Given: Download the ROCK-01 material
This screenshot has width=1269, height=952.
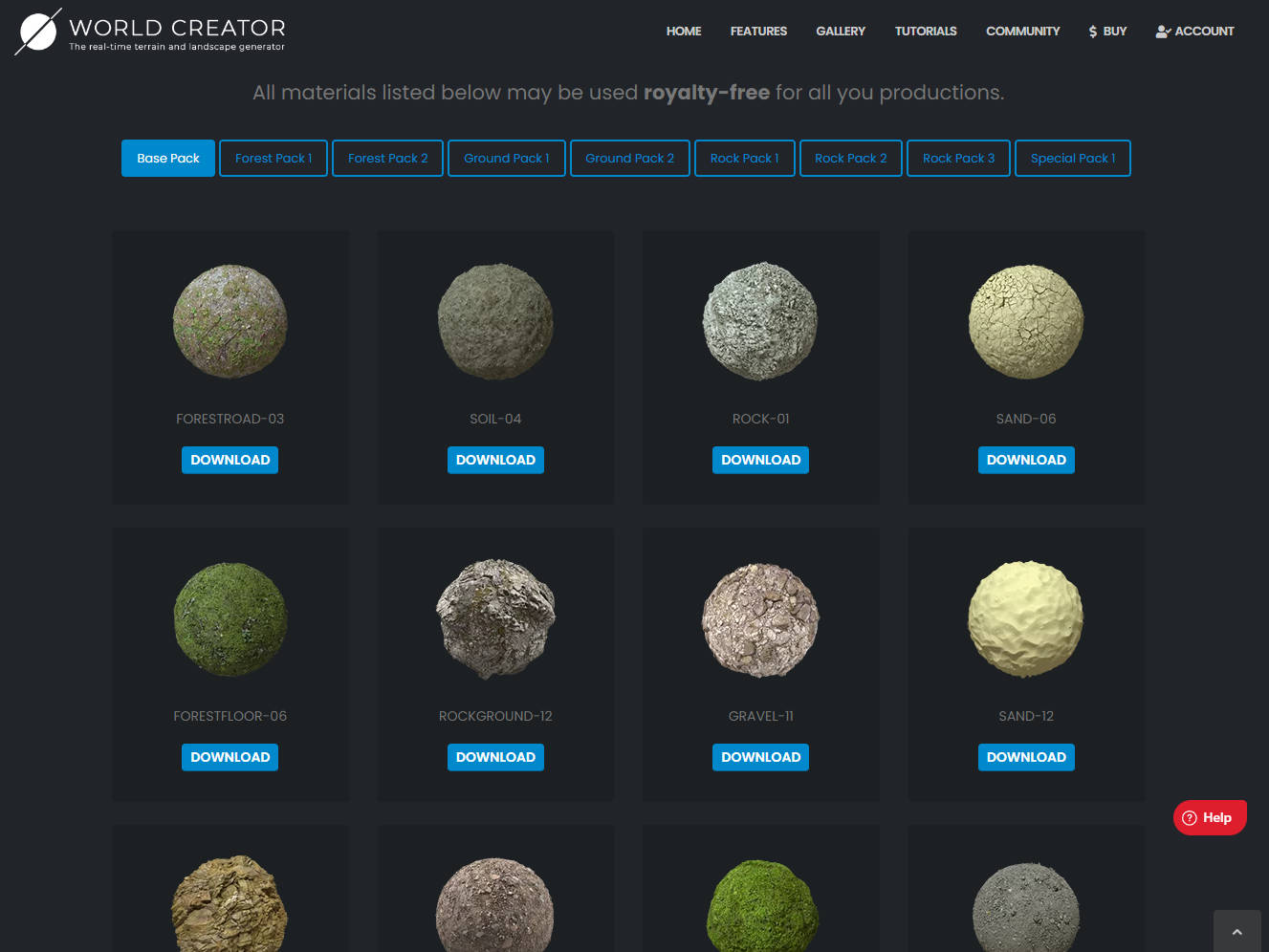Looking at the screenshot, I should click(761, 460).
